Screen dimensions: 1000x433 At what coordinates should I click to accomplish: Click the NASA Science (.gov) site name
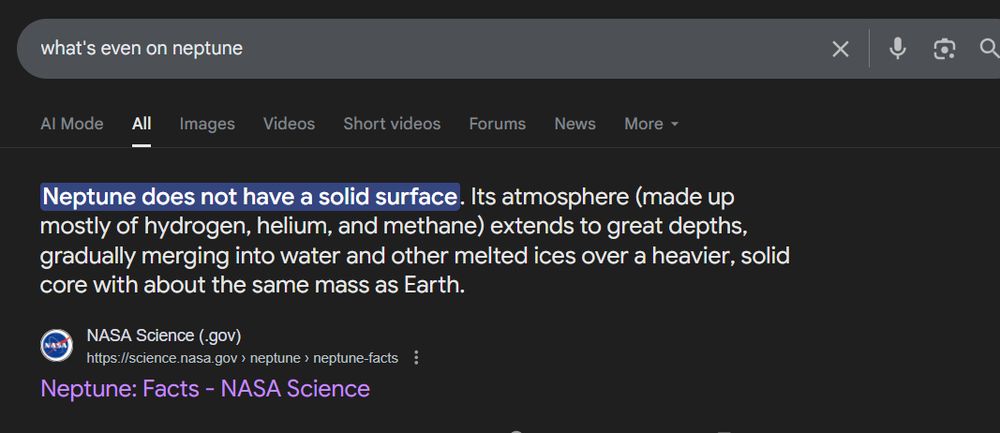click(164, 335)
